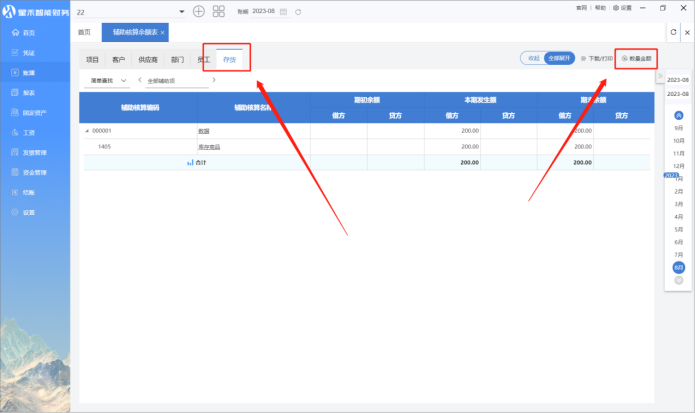The height and width of the screenshot is (413, 695).
Task: Toggle the 全部展开 expand-all option
Action: [558, 59]
